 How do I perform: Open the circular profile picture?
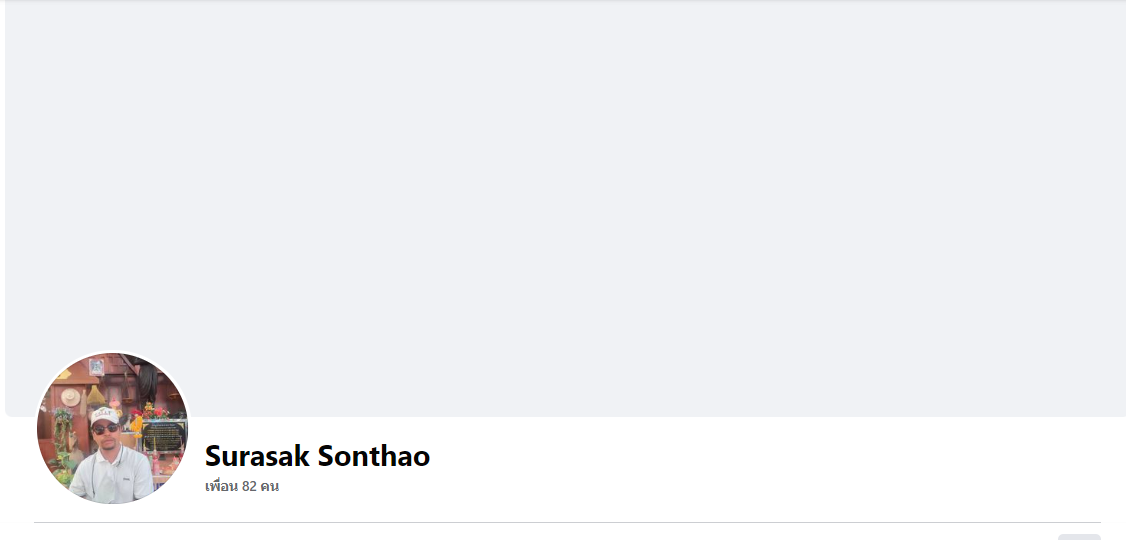pos(112,428)
